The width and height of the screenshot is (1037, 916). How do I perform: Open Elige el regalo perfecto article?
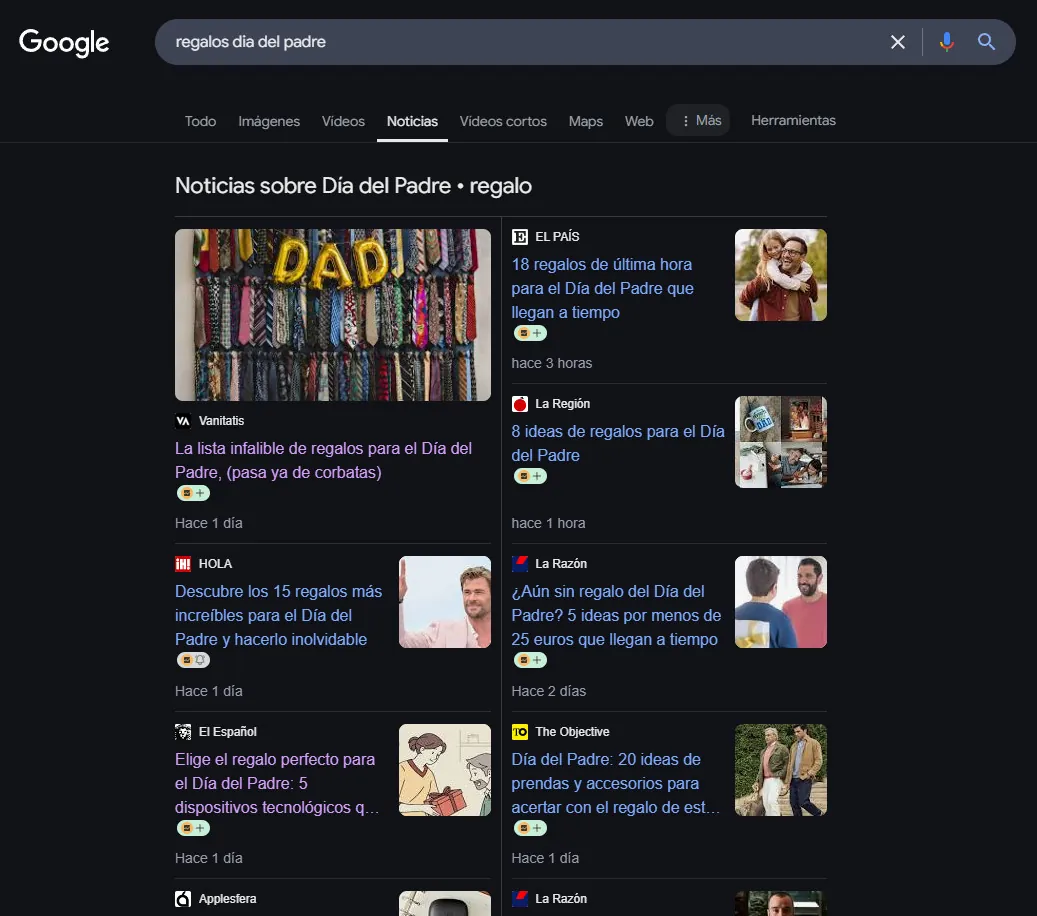pos(277,783)
